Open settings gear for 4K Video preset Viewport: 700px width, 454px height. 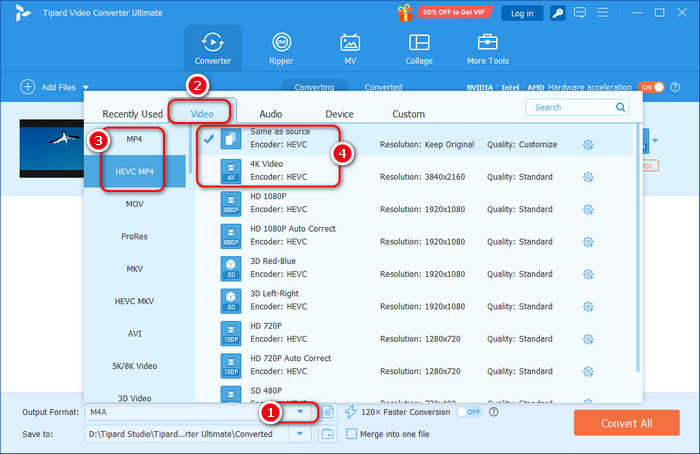[588, 177]
